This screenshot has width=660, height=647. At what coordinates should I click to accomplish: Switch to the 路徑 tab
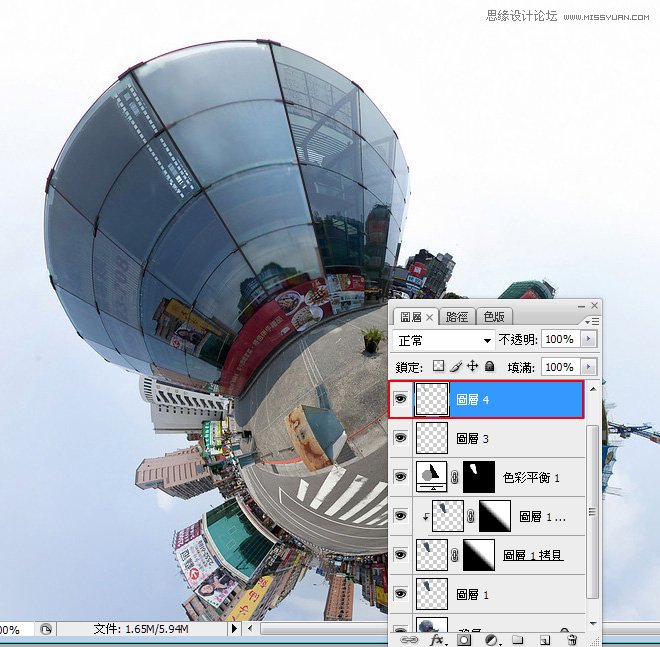[457, 316]
